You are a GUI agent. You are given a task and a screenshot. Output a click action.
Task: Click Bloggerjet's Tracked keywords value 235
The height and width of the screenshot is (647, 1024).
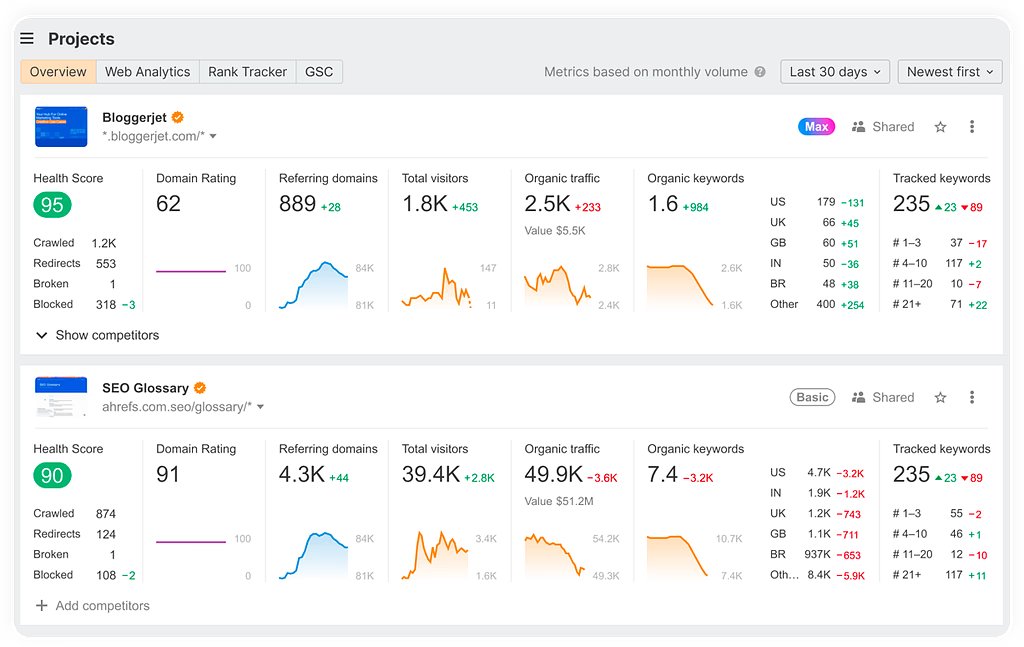[x=911, y=204]
